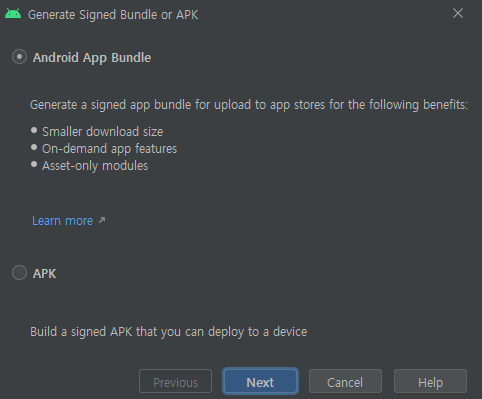Image resolution: width=482 pixels, height=399 pixels.
Task: Click the signed app bundle description sentence
Action: [x=249, y=105]
